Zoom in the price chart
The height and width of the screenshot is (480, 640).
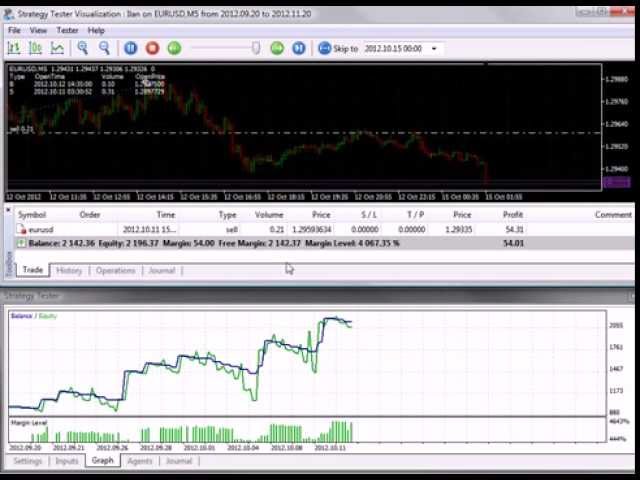(82, 48)
